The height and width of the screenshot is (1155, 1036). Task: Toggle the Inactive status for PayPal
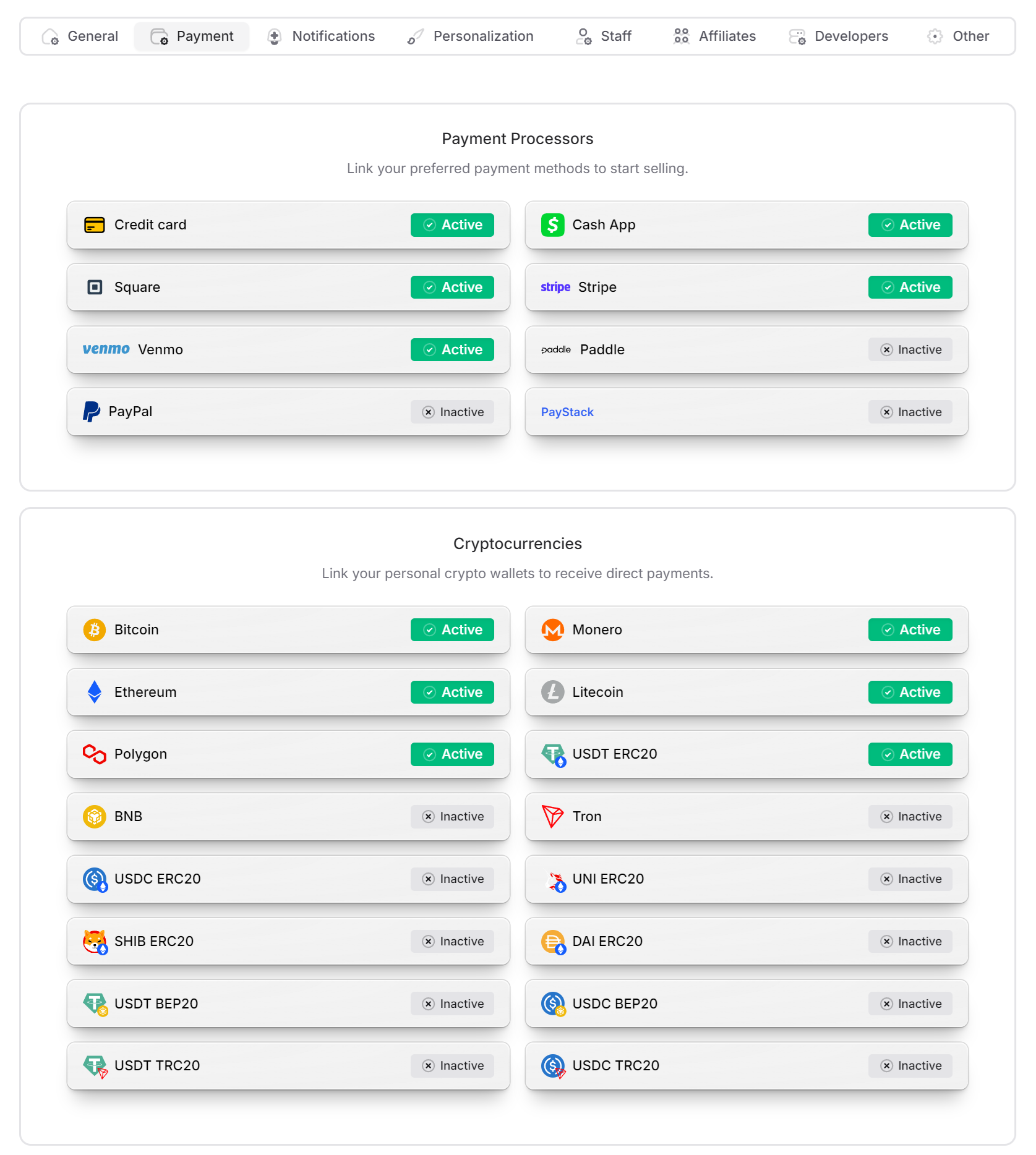(452, 412)
